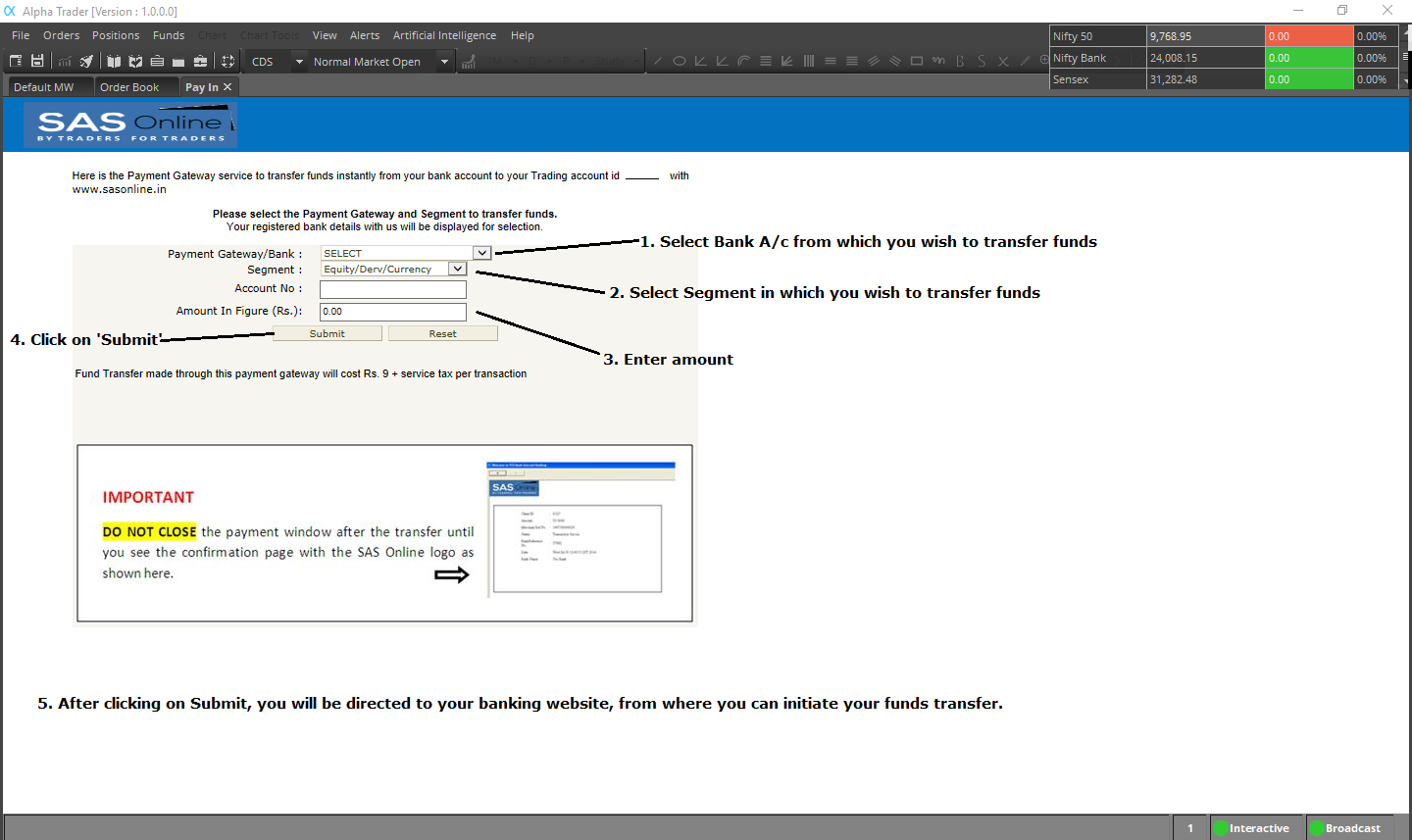
Task: Click the Reset button
Action: point(443,333)
